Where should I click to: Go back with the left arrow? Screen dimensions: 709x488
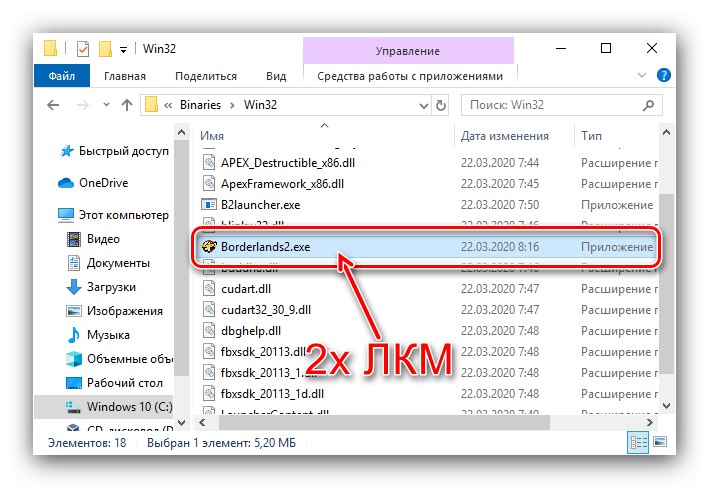(x=53, y=105)
